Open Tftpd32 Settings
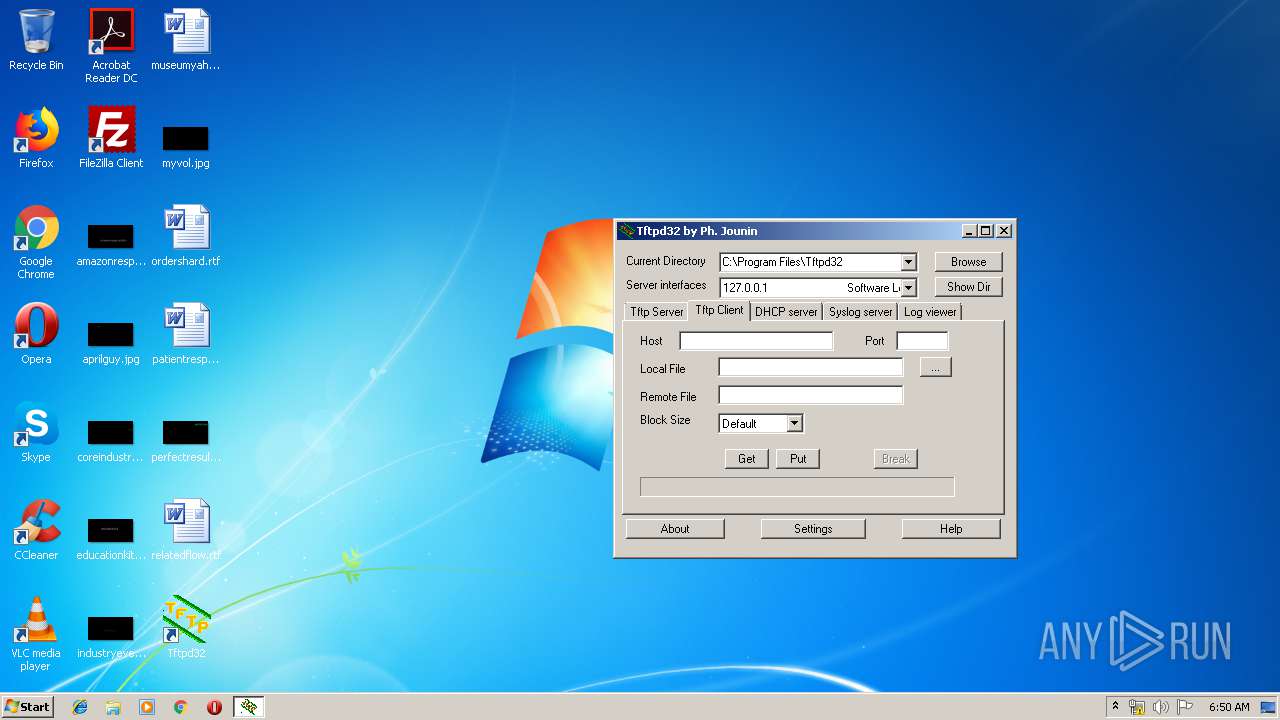Screen dimensions: 1280x720 pyautogui.click(x=813, y=529)
